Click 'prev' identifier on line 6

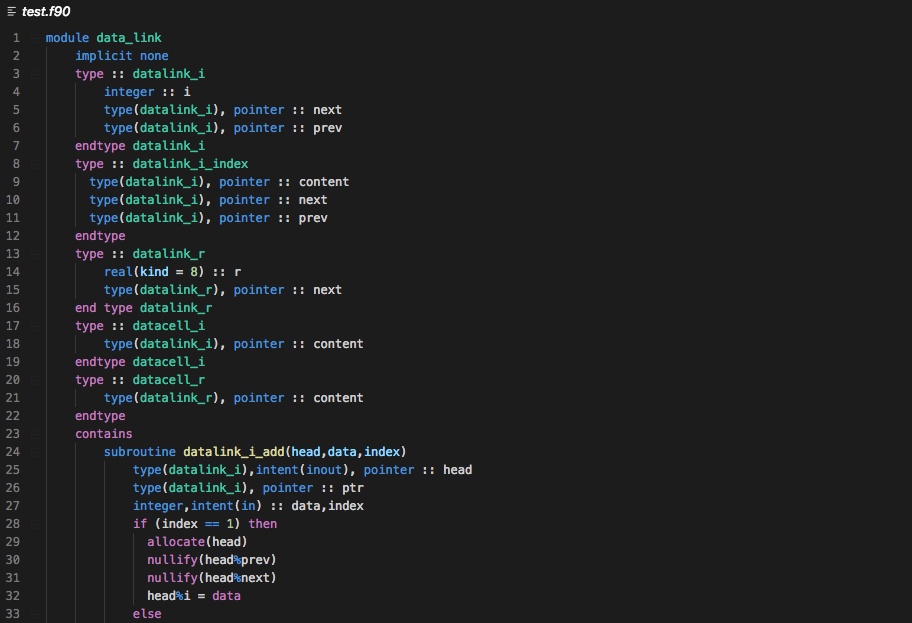(x=327, y=128)
